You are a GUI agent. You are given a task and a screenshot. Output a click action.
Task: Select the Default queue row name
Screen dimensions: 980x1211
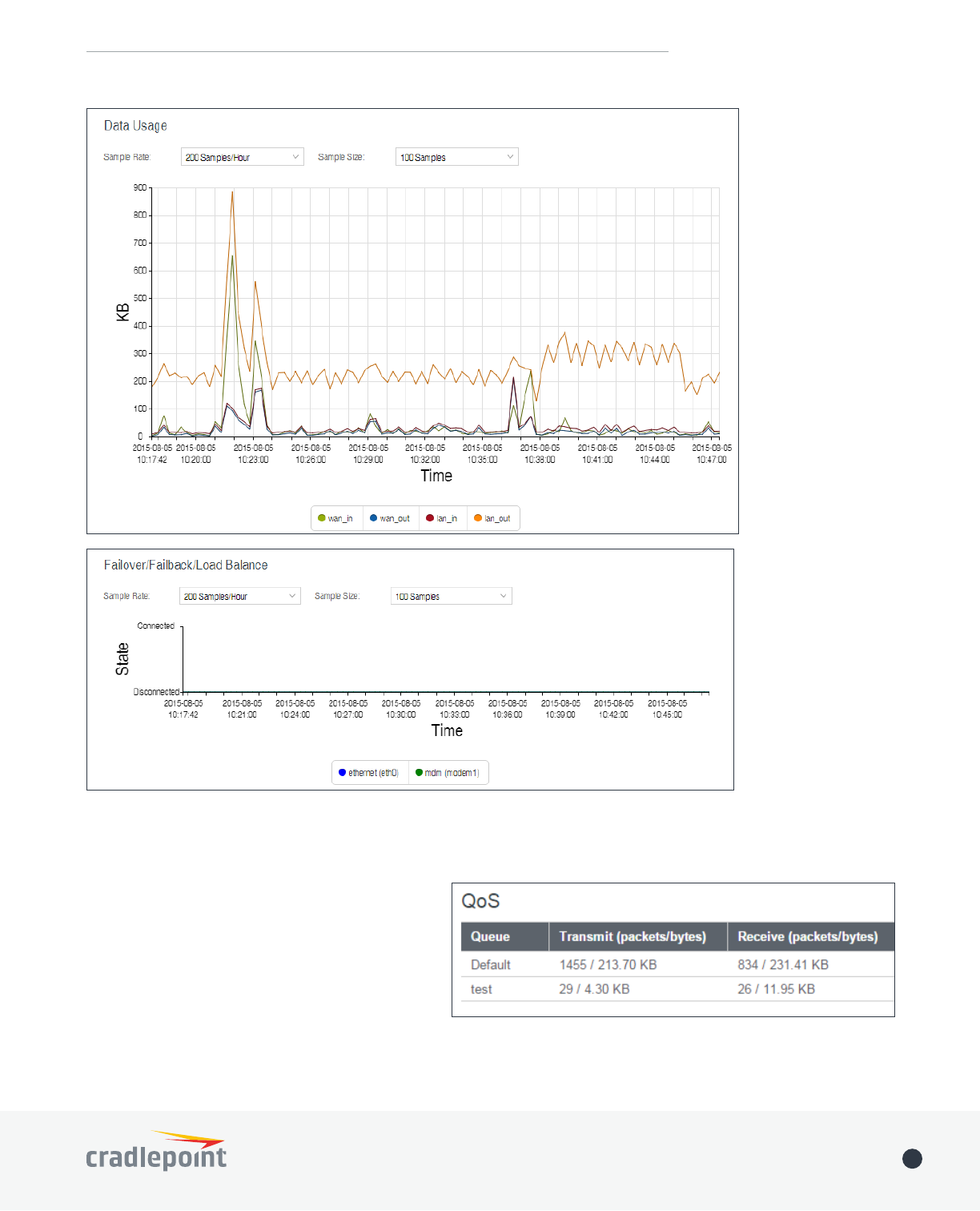point(491,965)
